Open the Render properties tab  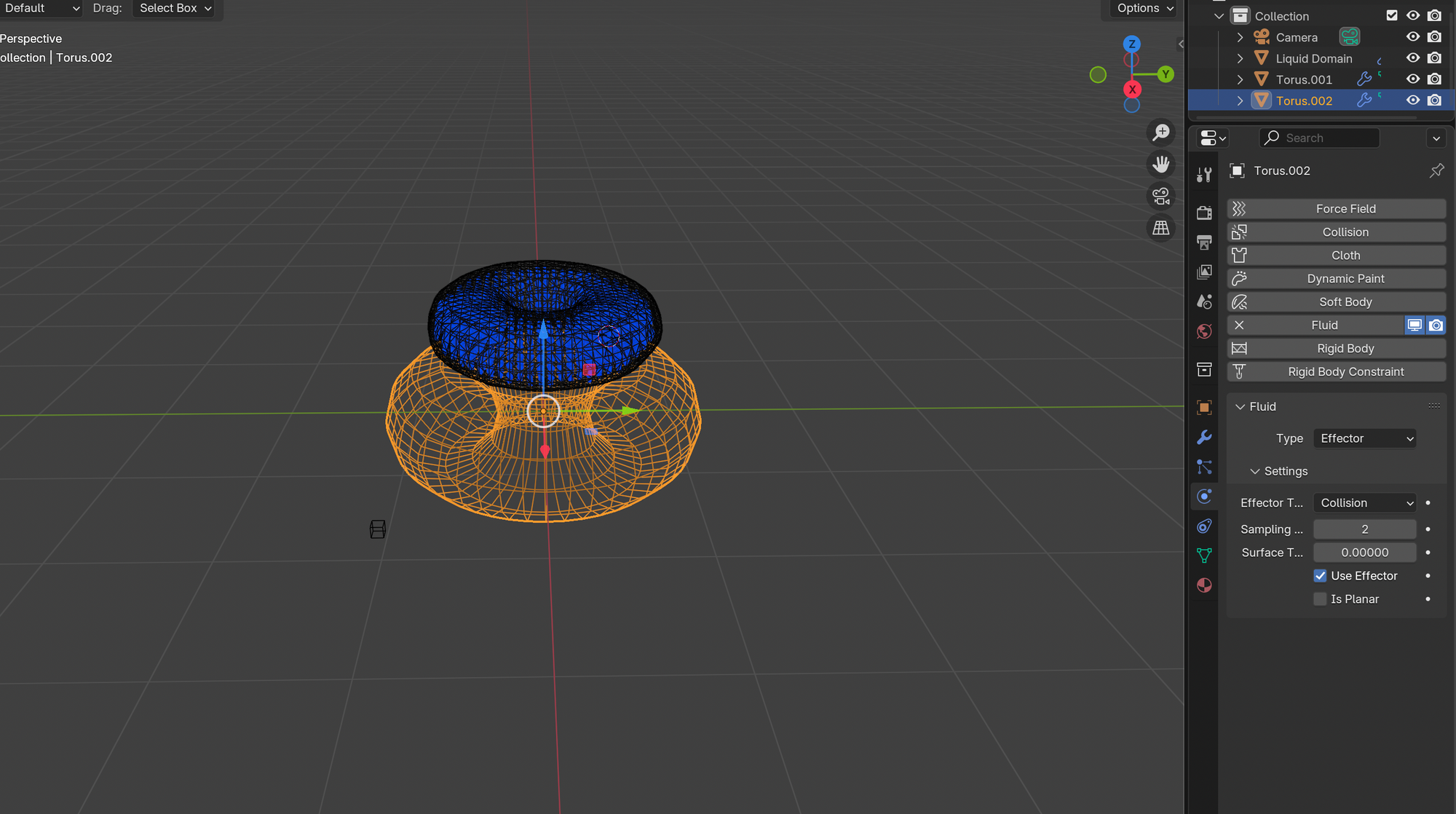(x=1204, y=213)
